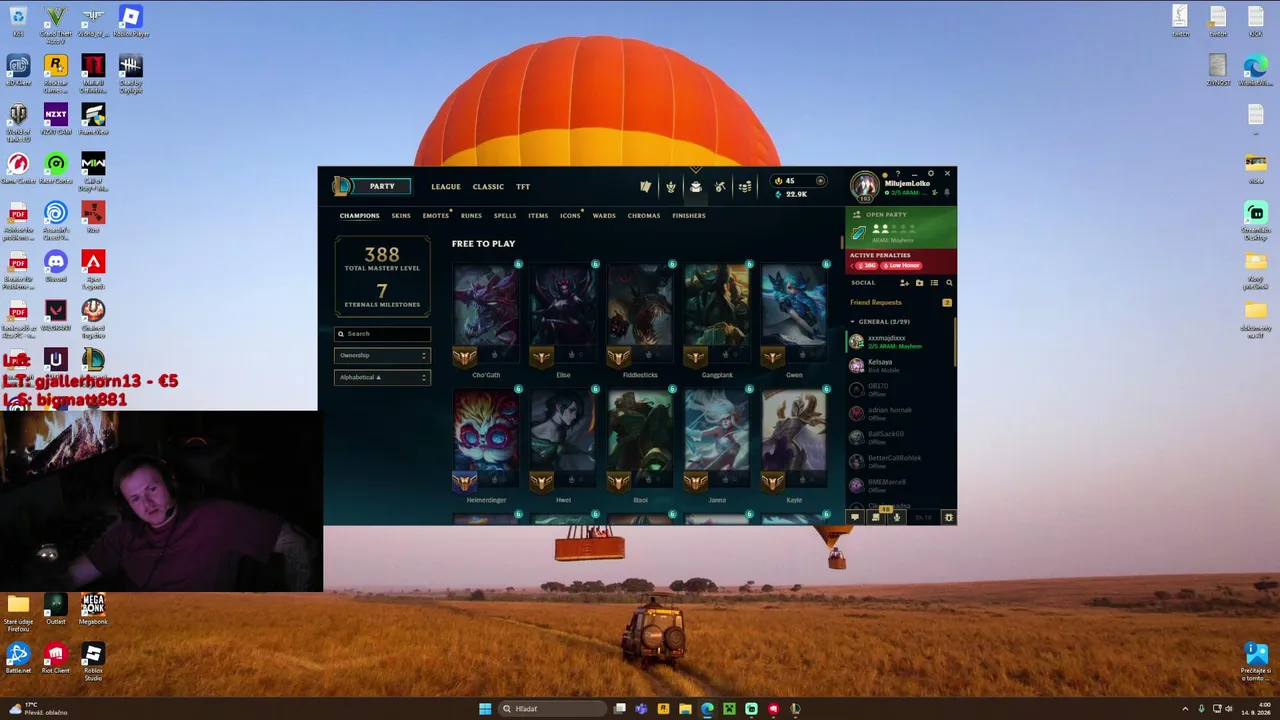1280x720 pixels.
Task: Show hidden system tray icons chevron
Action: (x=1185, y=709)
